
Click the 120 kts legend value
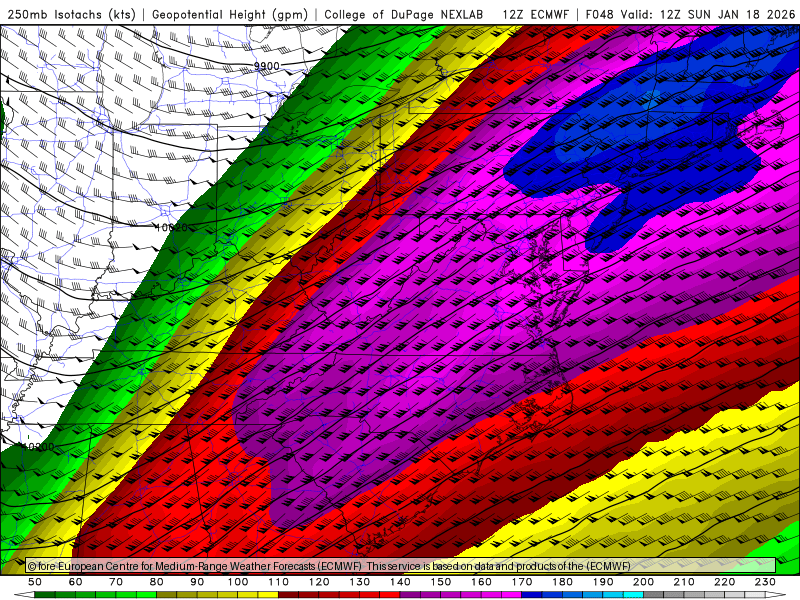click(319, 582)
